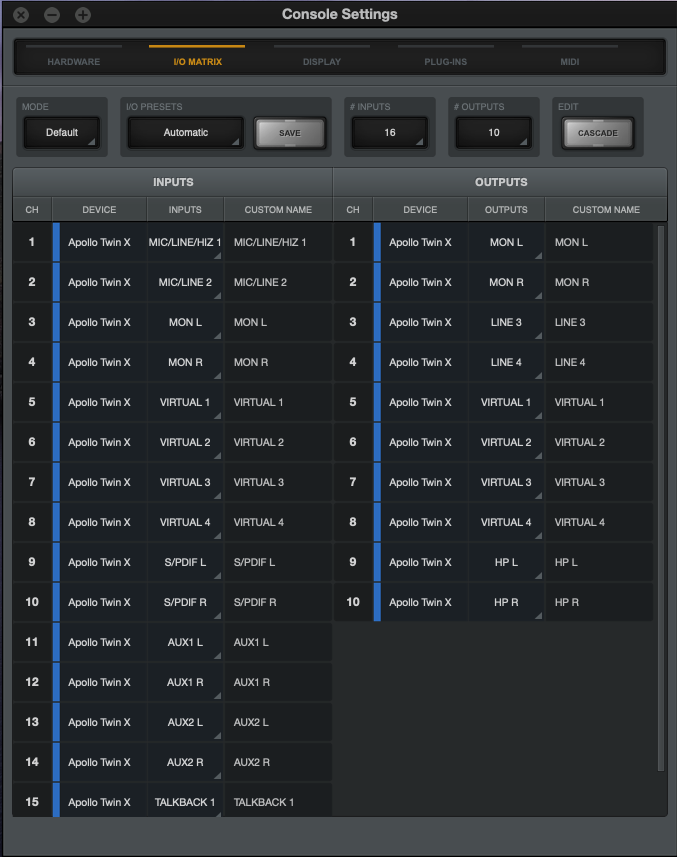The width and height of the screenshot is (677, 857).
Task: Open input S/PDIF L selector
Action: pyautogui.click(x=185, y=562)
